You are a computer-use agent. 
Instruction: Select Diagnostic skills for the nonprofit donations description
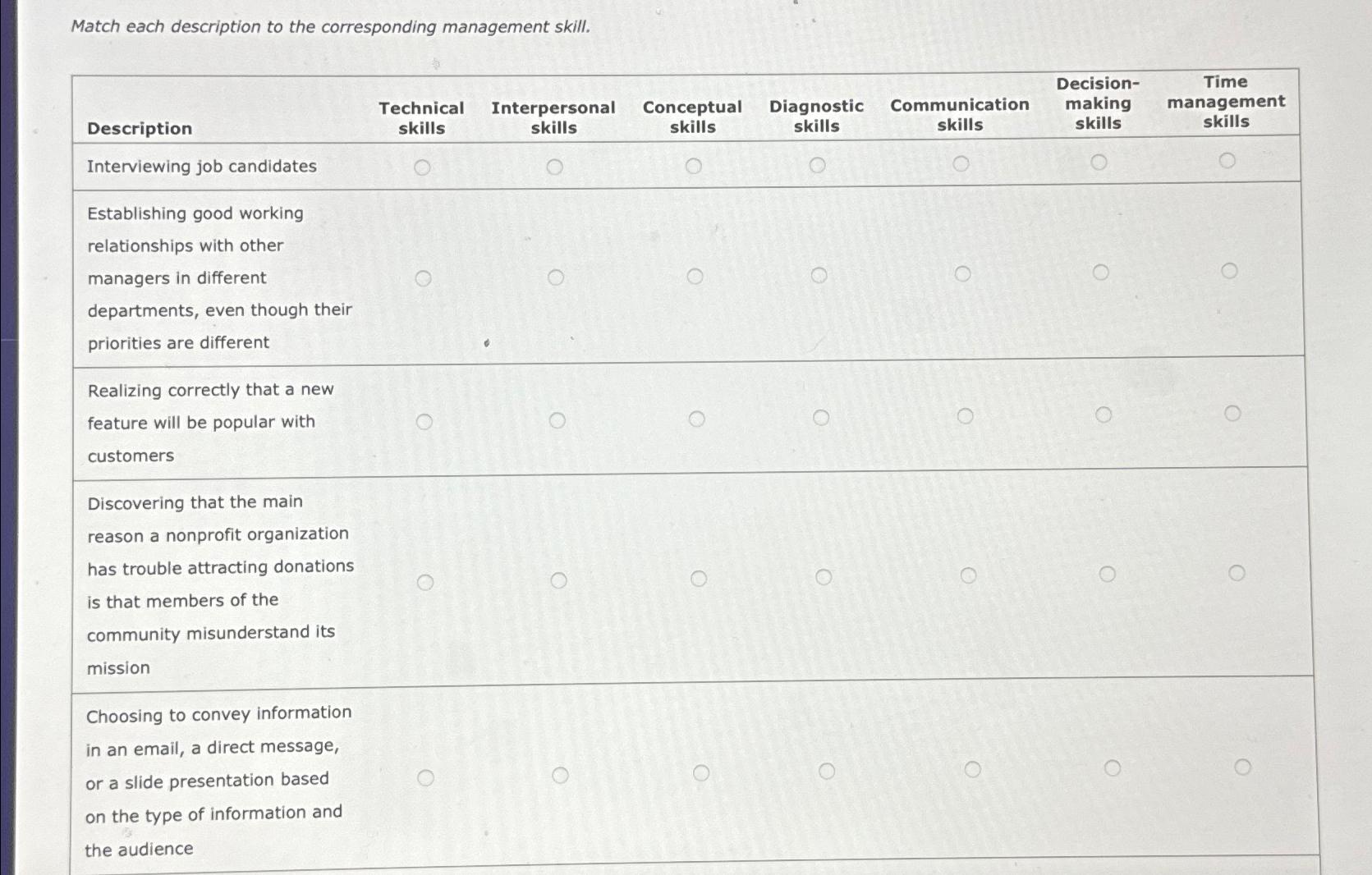(x=824, y=576)
